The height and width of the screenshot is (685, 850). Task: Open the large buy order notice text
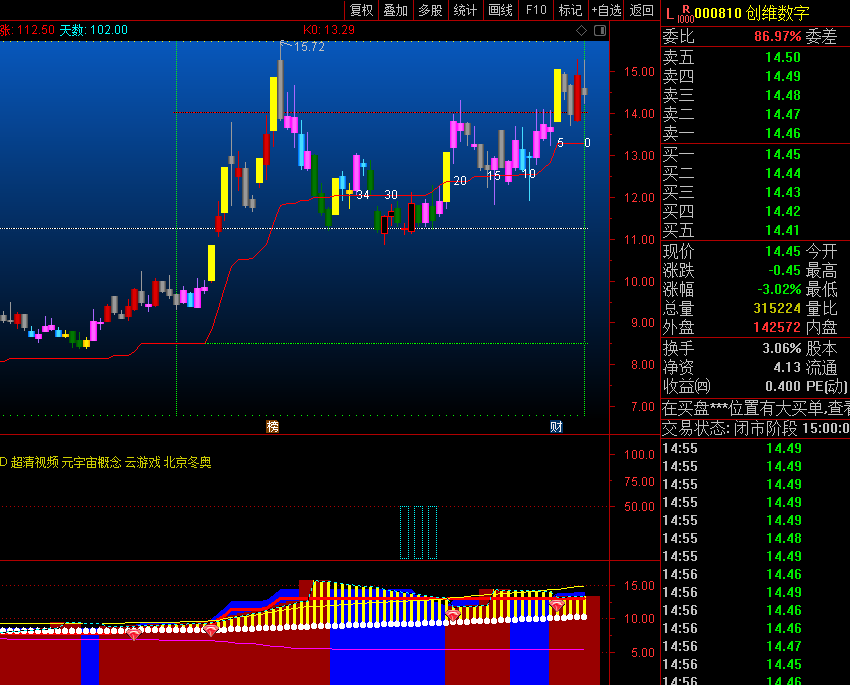tap(755, 408)
